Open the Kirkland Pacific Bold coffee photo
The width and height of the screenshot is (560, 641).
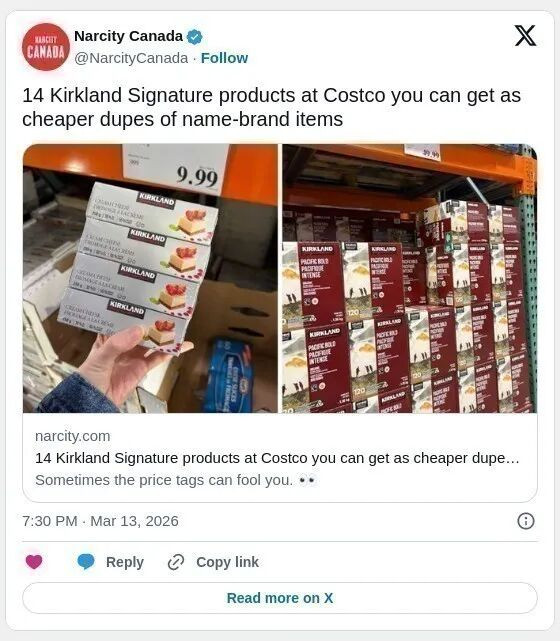tap(410, 278)
